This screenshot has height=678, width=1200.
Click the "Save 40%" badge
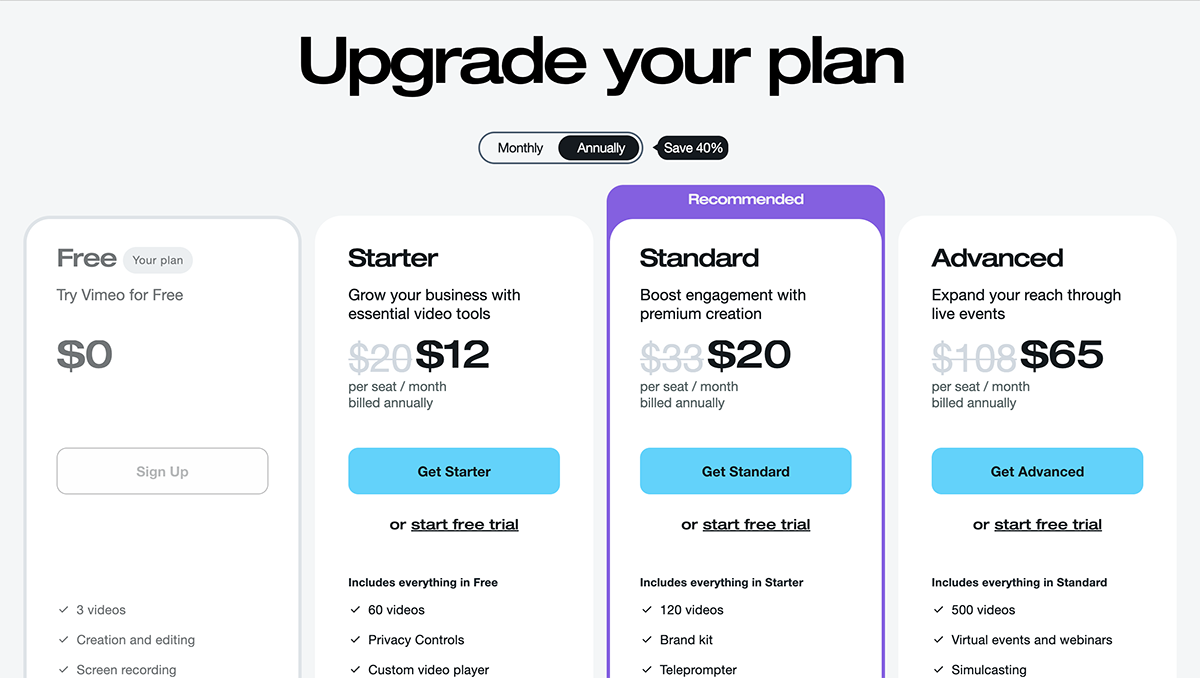point(692,147)
